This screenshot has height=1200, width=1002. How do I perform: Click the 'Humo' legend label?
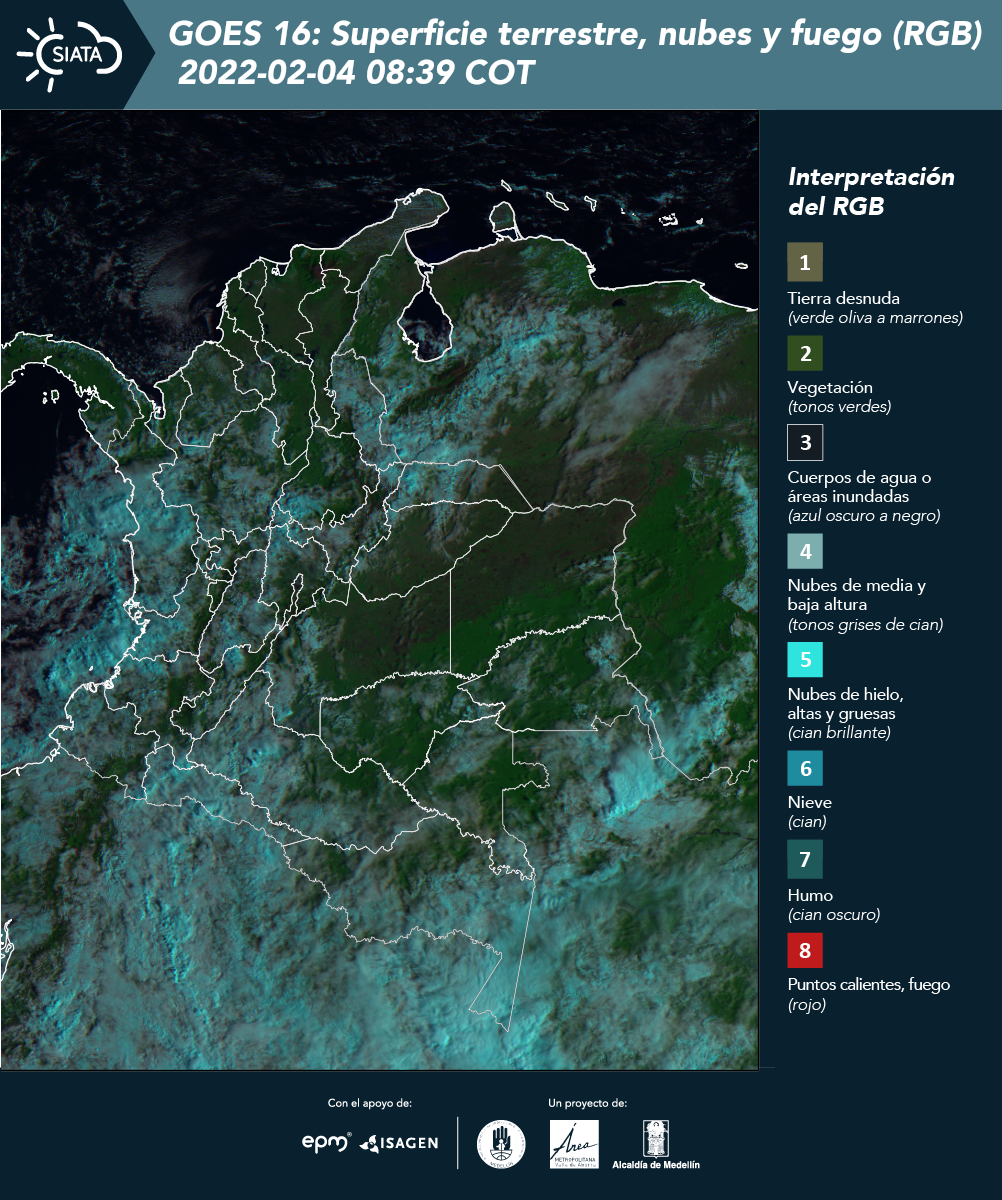[810, 895]
